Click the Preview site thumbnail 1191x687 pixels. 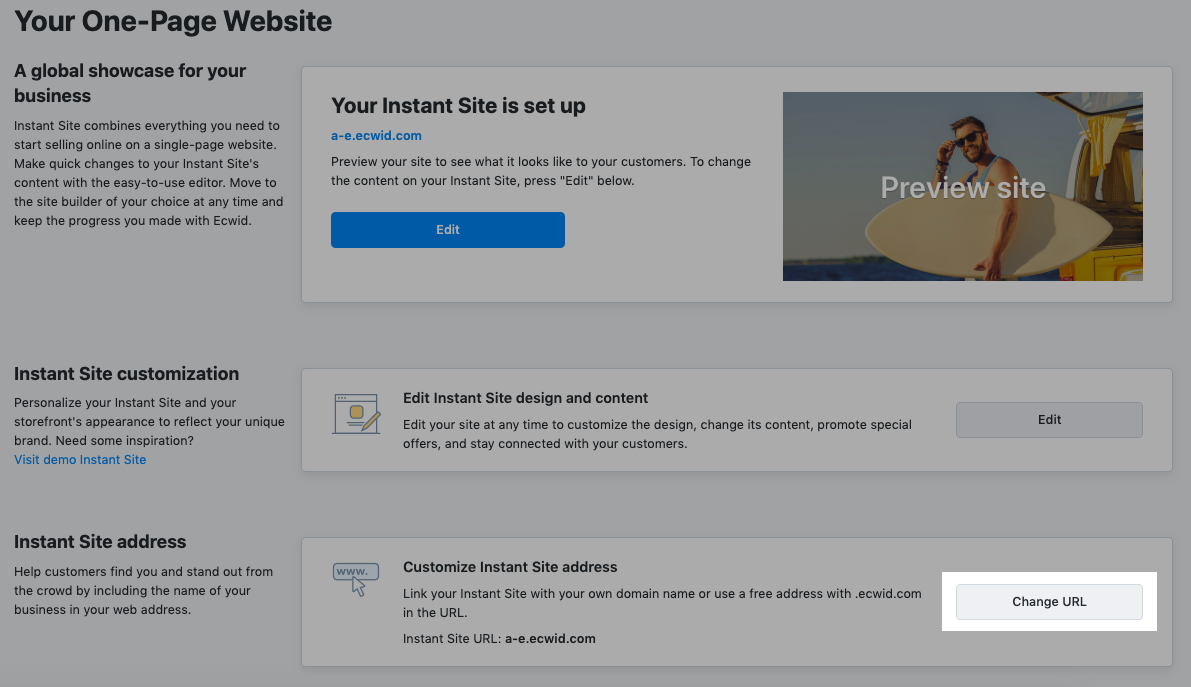pyautogui.click(x=962, y=186)
